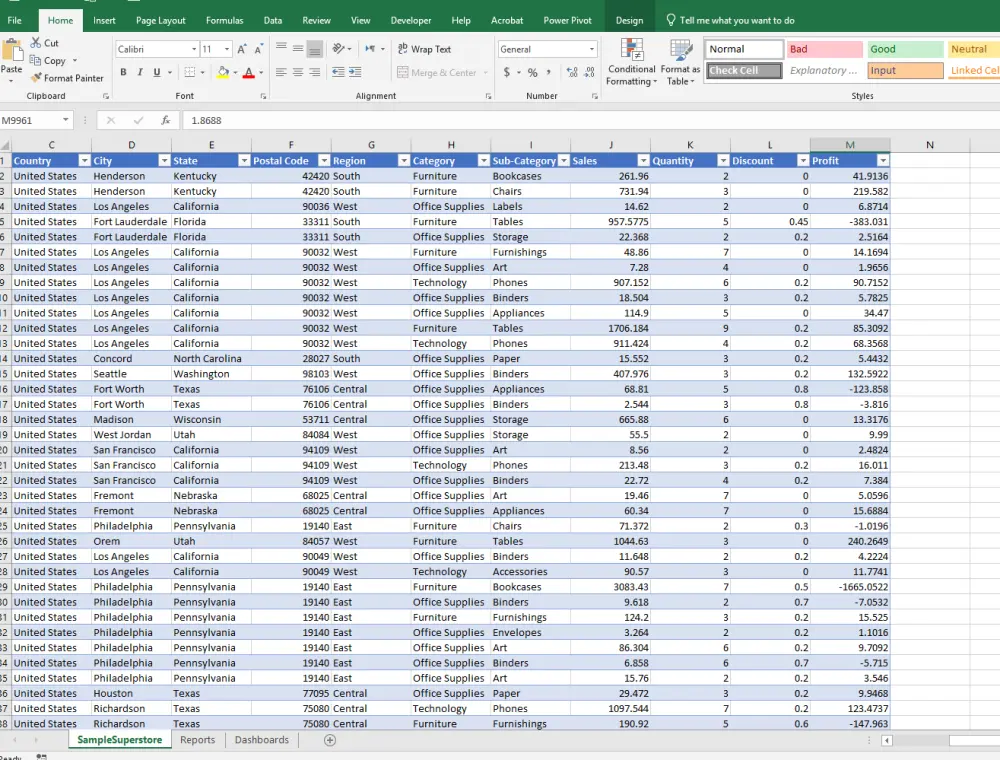Screen dimensions: 1000x760
Task: Decrease font size with smaller A icon
Action: coord(258,49)
